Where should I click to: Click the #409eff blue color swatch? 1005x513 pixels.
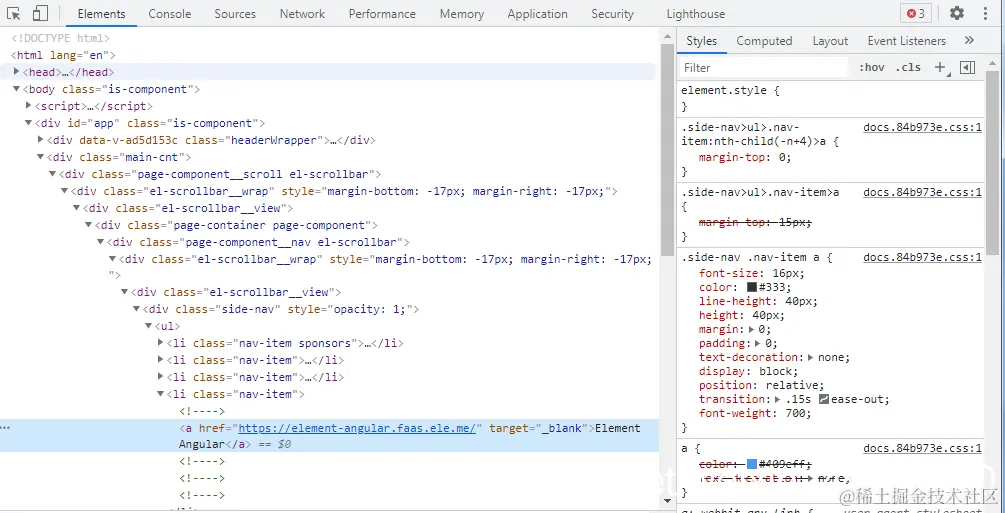click(752, 464)
